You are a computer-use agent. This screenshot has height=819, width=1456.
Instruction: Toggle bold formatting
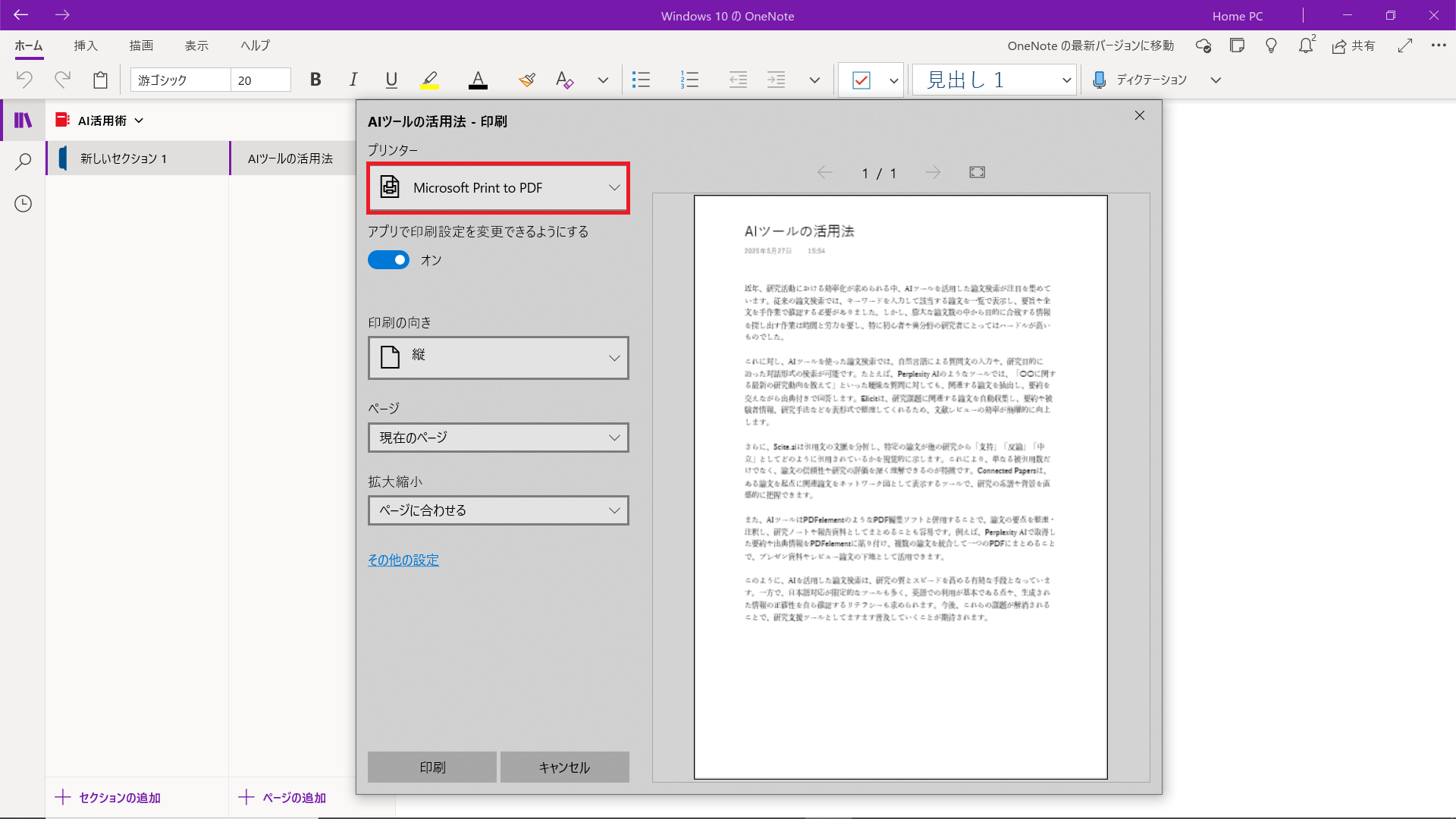[x=315, y=80]
